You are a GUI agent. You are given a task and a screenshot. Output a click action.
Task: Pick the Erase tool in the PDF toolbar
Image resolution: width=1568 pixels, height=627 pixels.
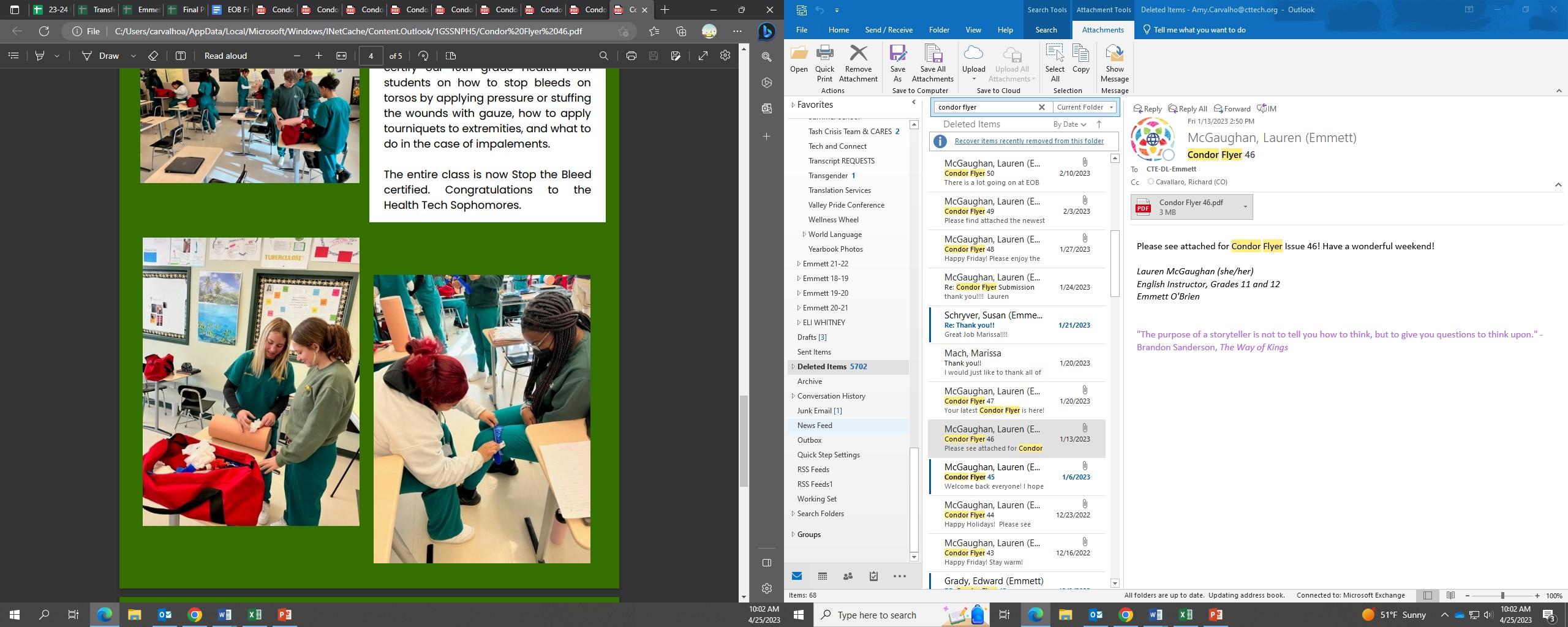[x=153, y=56]
